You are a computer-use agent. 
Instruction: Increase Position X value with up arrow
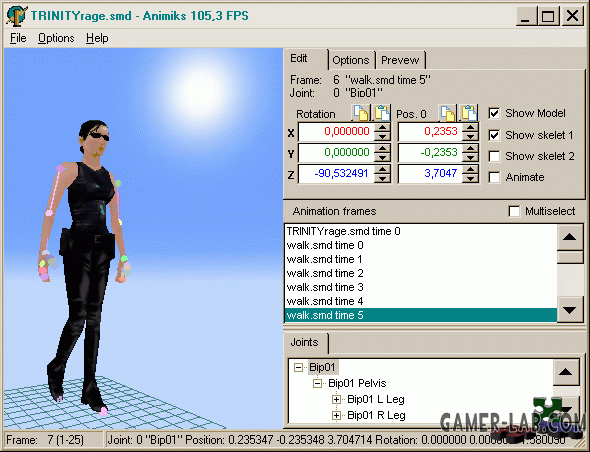(470, 128)
